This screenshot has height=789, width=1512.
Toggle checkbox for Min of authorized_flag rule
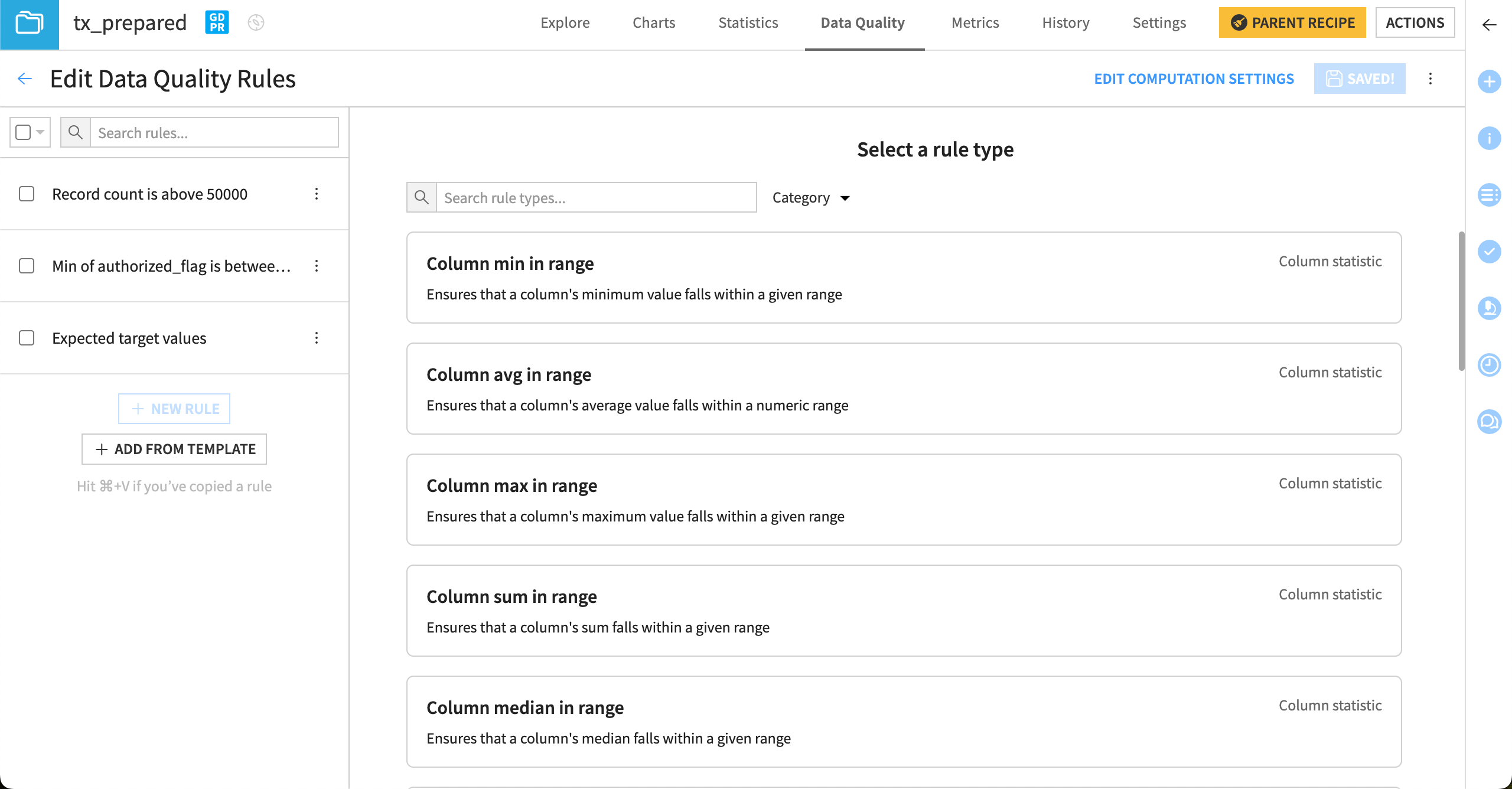(x=27, y=266)
